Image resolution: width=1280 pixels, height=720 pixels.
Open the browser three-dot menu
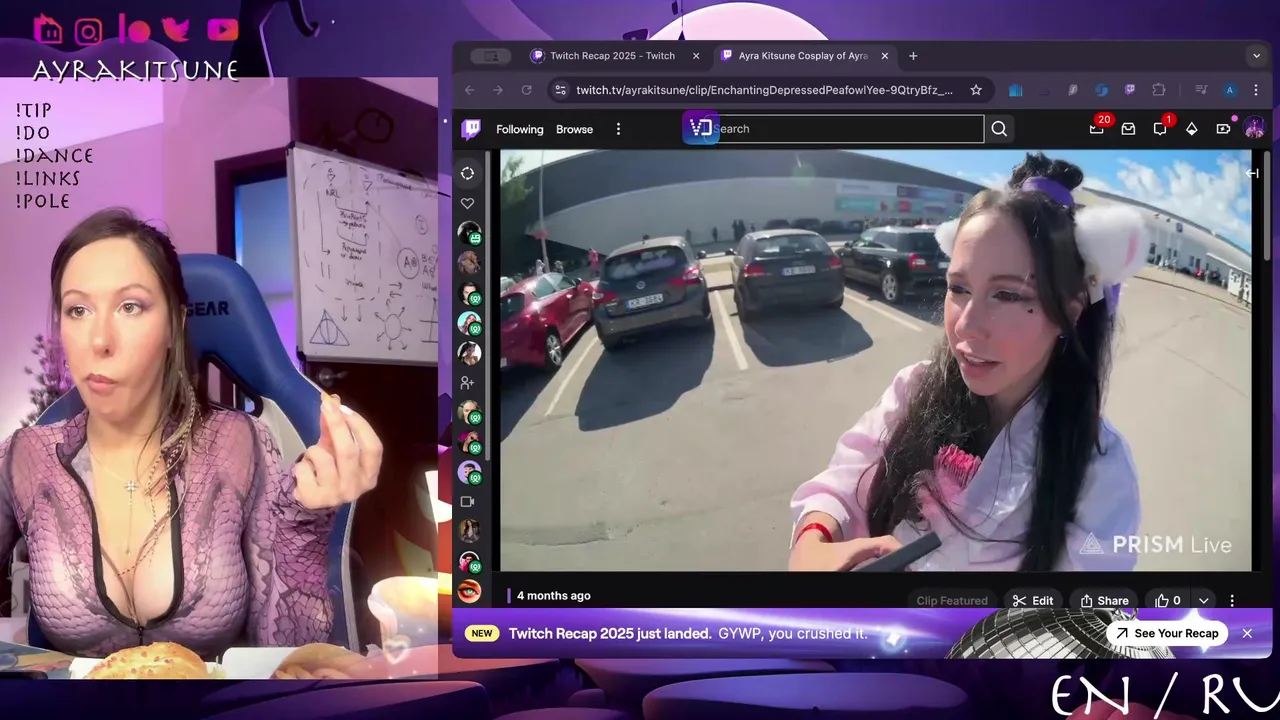1256,90
